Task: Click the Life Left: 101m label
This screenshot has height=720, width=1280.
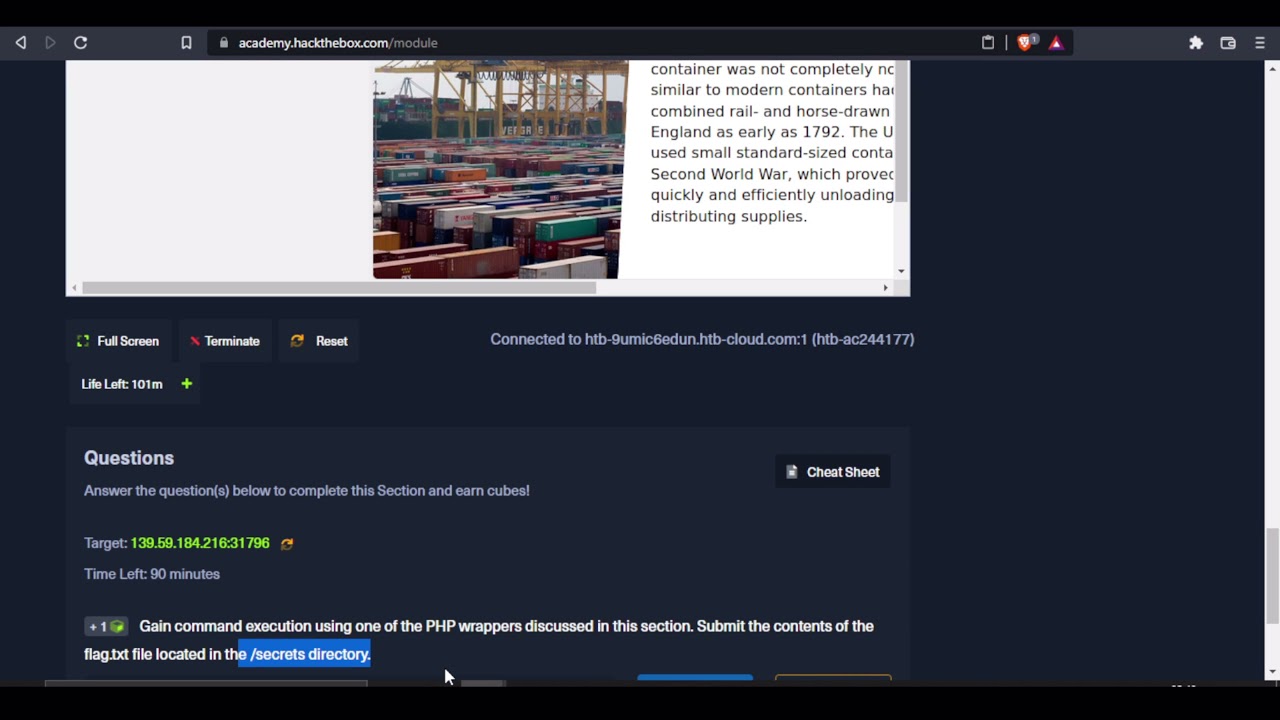Action: point(122,384)
